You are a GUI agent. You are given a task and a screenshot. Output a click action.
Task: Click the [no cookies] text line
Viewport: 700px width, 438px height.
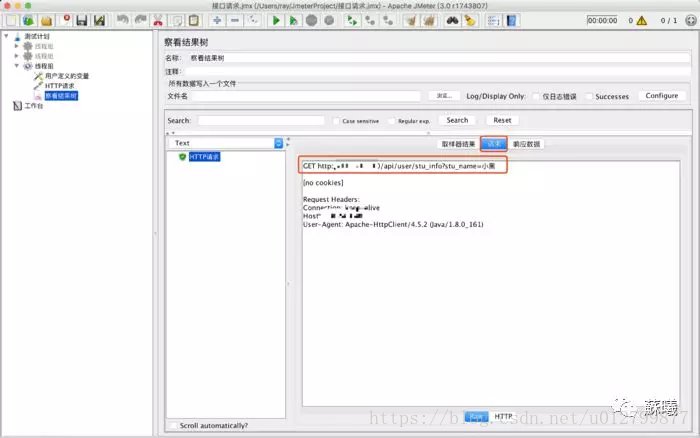point(323,183)
